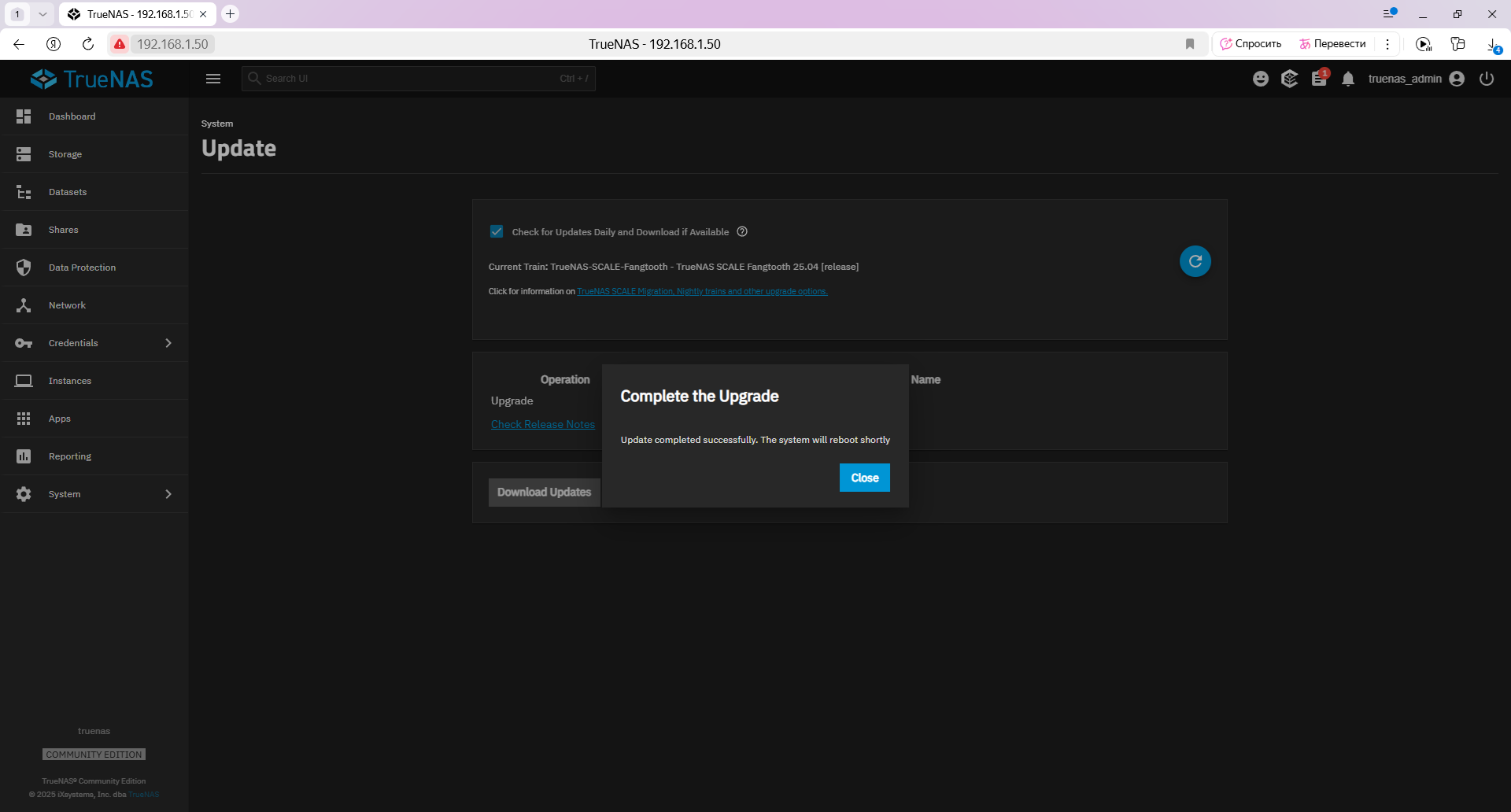Open the TrueNAS footer link
The image size is (1511, 812).
pyautogui.click(x=144, y=795)
